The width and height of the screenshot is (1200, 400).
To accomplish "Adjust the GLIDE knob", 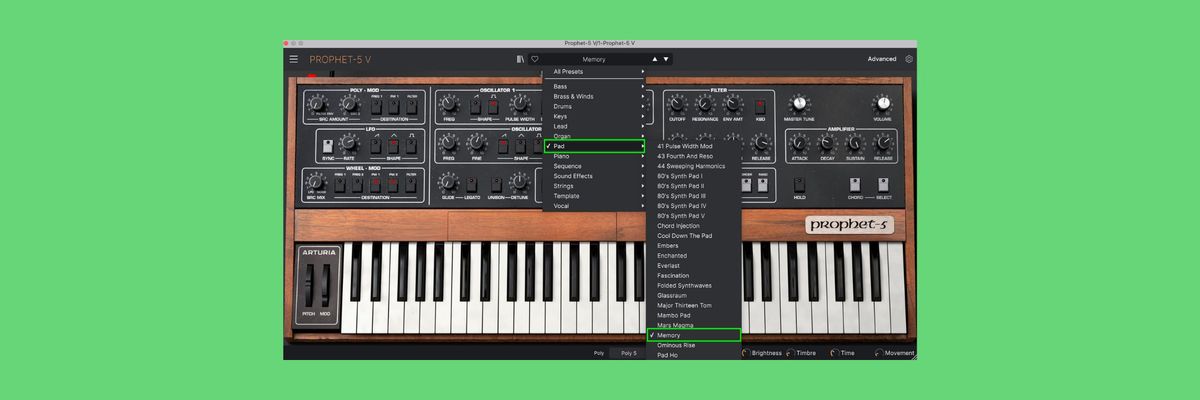I will coord(448,183).
